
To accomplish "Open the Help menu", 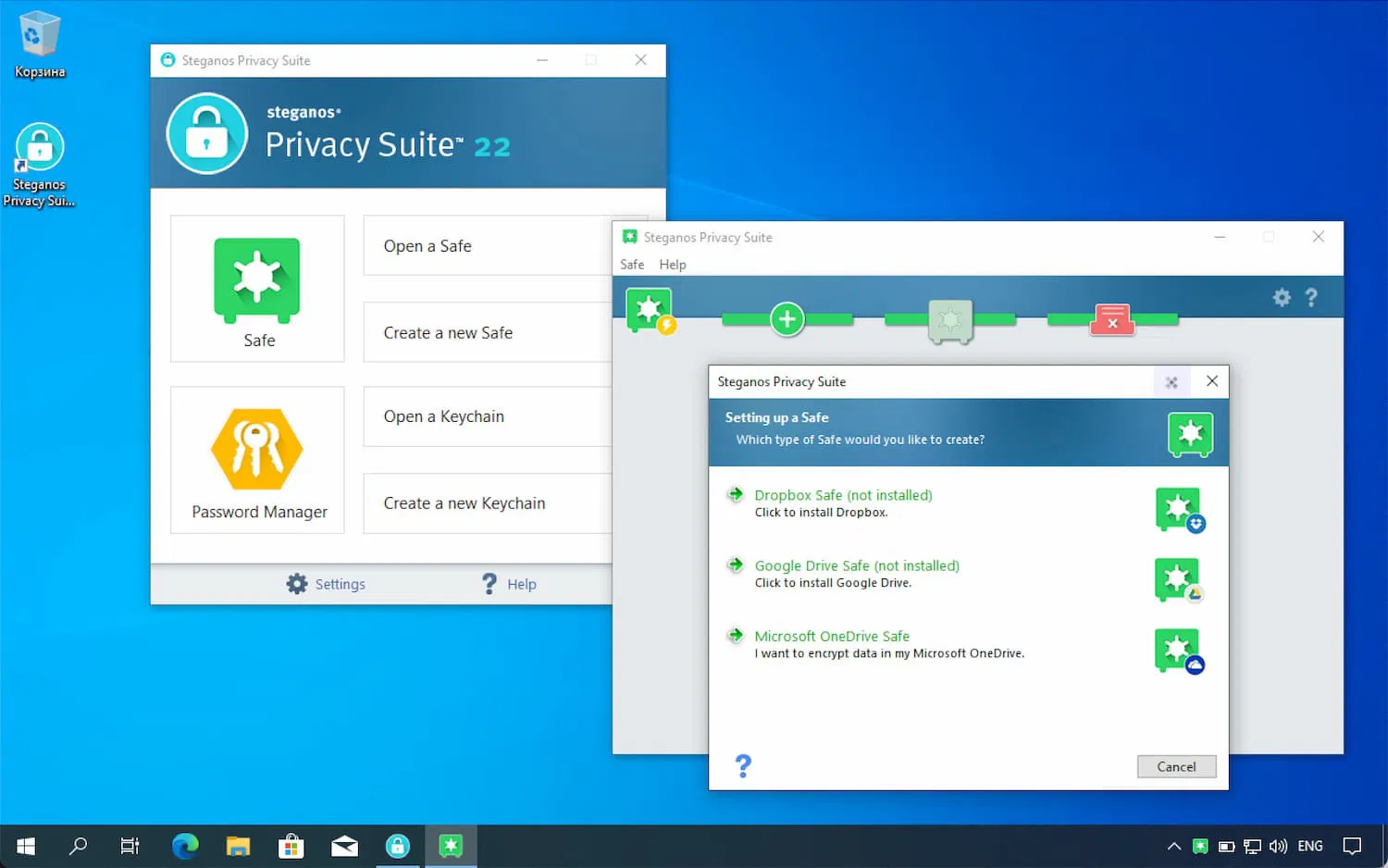I will click(673, 265).
